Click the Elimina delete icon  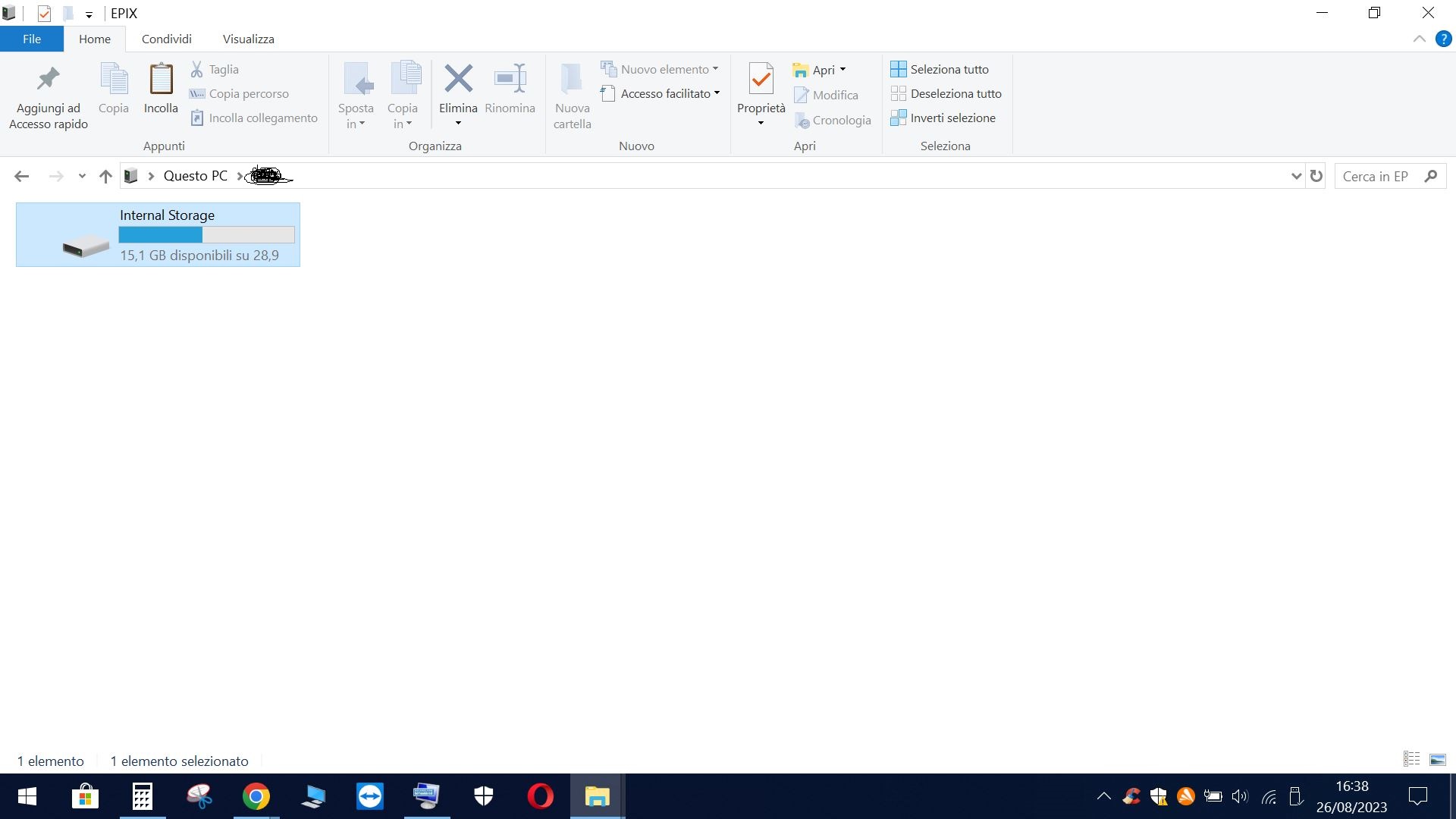pyautogui.click(x=458, y=79)
